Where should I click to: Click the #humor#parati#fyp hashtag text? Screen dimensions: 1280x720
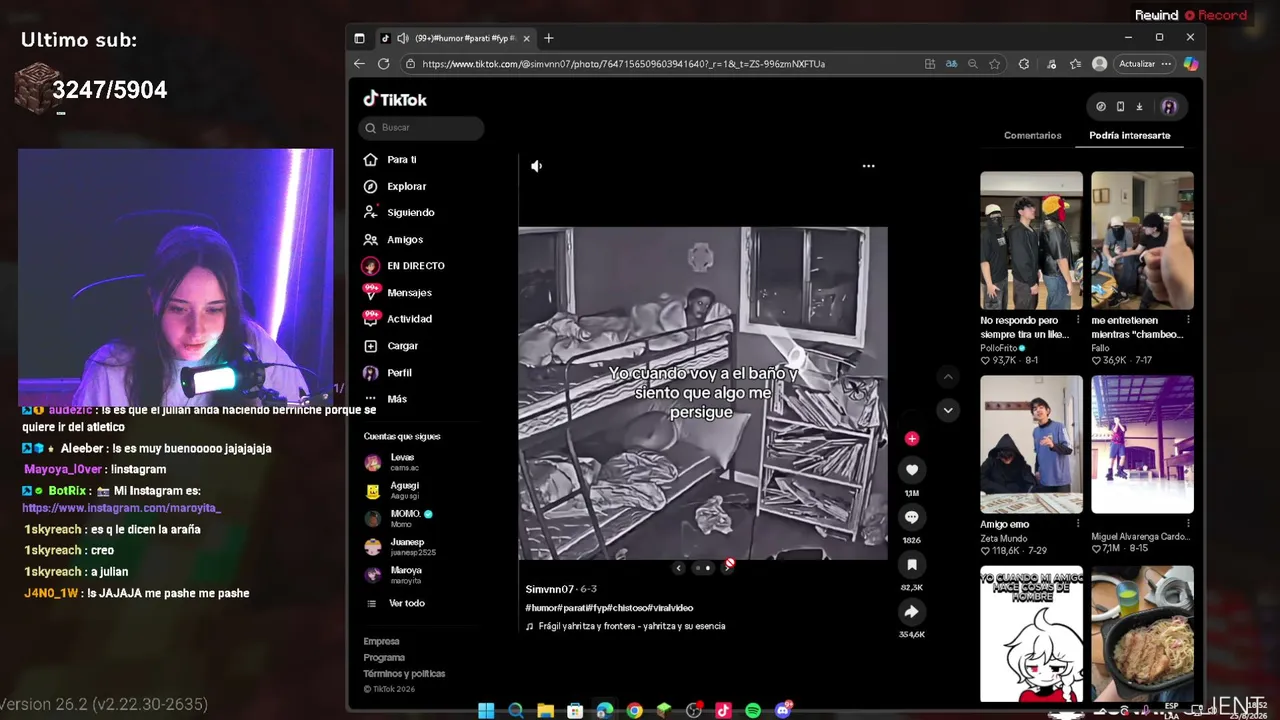pyautogui.click(x=609, y=608)
